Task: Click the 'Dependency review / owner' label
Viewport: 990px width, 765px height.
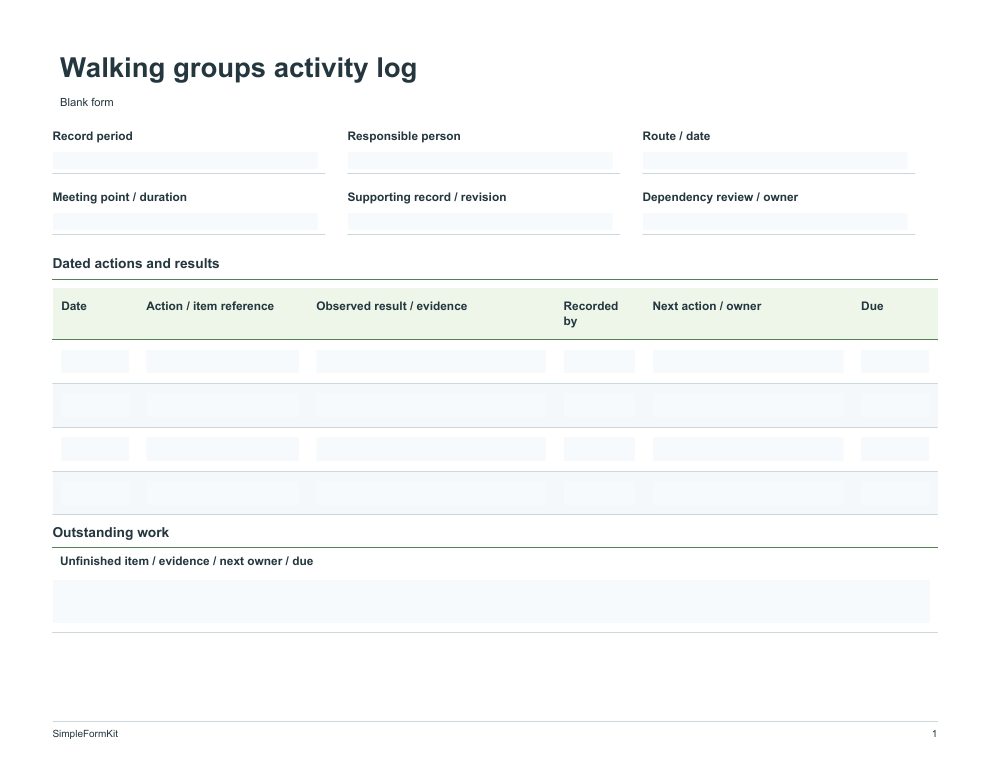Action: point(720,197)
